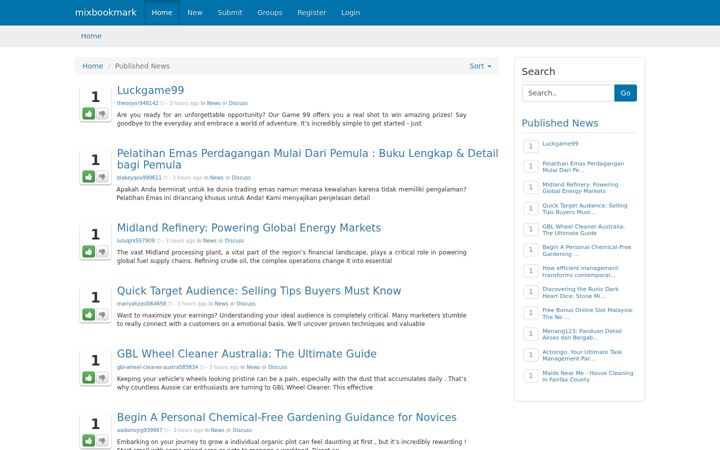Open Begin A Personal Chemical-Free Gardening title
The width and height of the screenshot is (720, 450).
click(287, 417)
